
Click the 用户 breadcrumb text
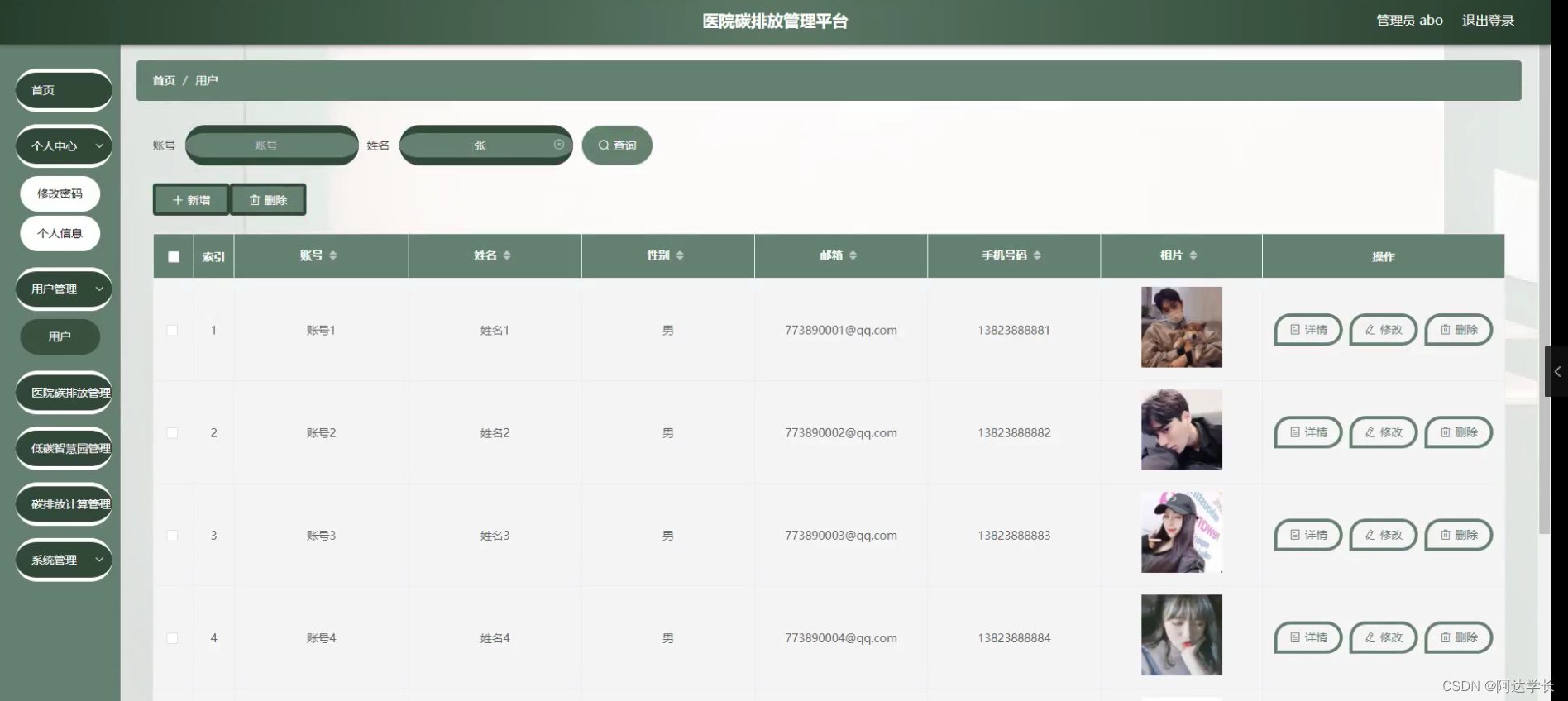207,80
